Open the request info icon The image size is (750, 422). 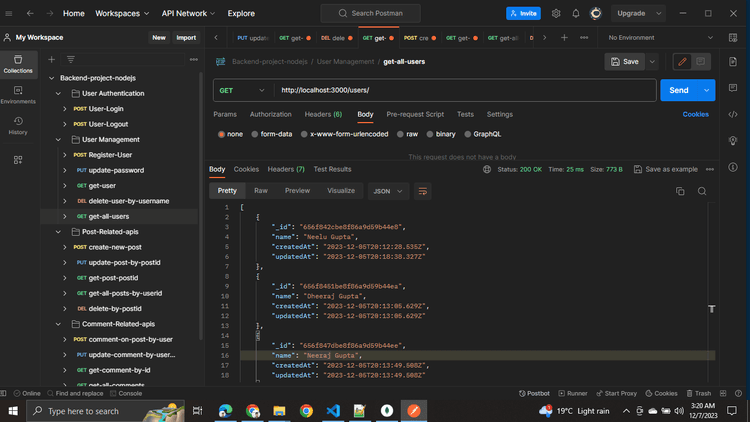coord(733,167)
